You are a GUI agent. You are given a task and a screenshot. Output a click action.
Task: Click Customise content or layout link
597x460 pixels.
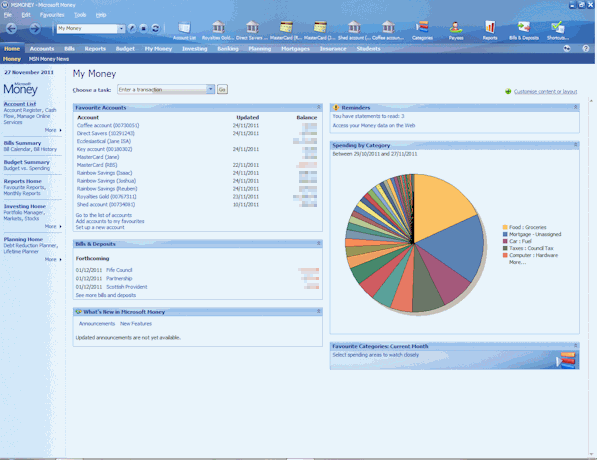click(x=545, y=92)
